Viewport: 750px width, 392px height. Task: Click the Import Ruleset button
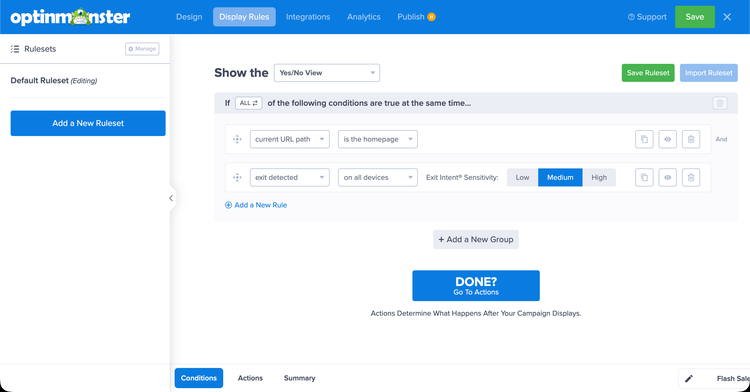708,73
